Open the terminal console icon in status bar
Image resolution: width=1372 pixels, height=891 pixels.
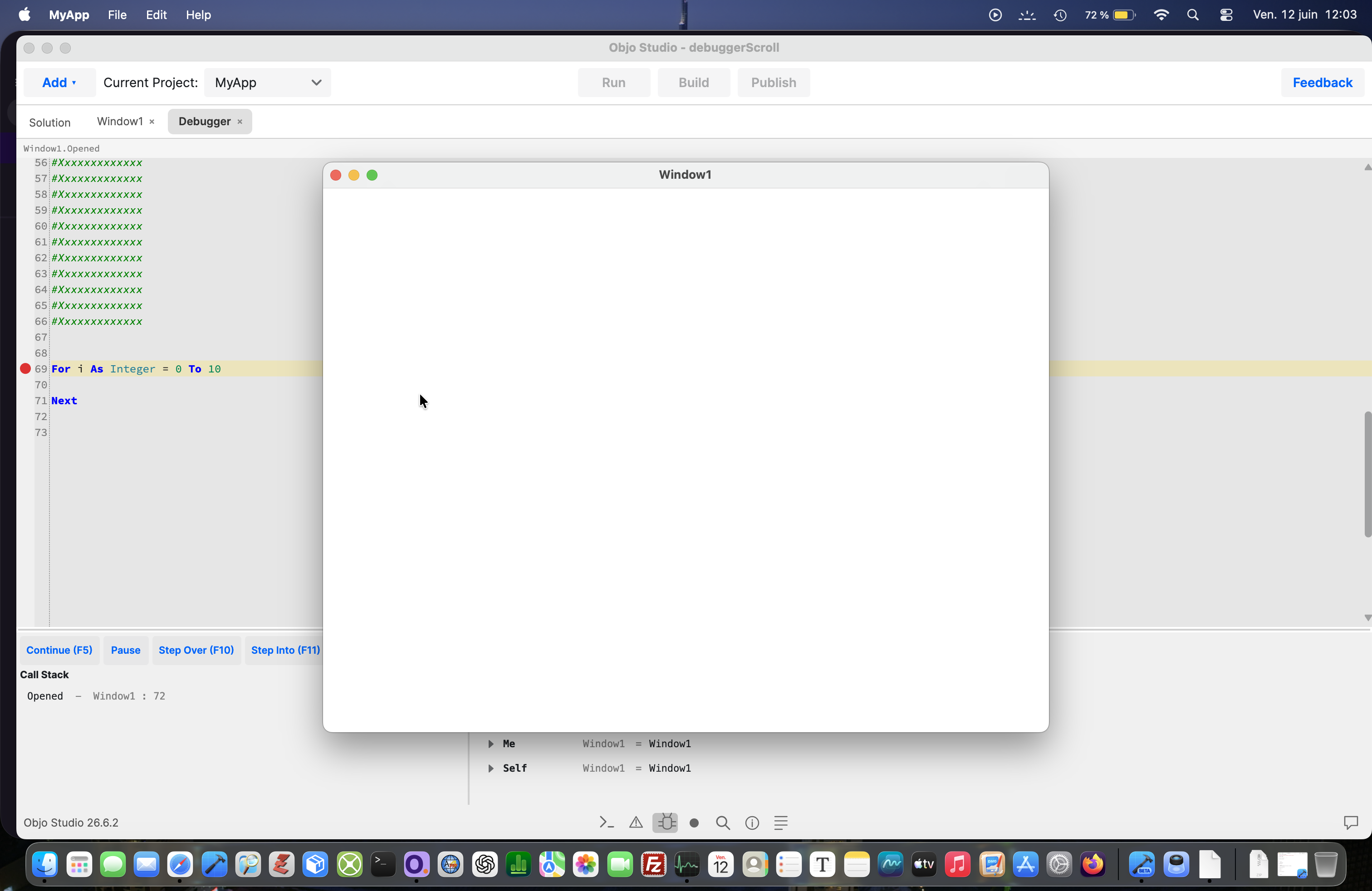(606, 822)
